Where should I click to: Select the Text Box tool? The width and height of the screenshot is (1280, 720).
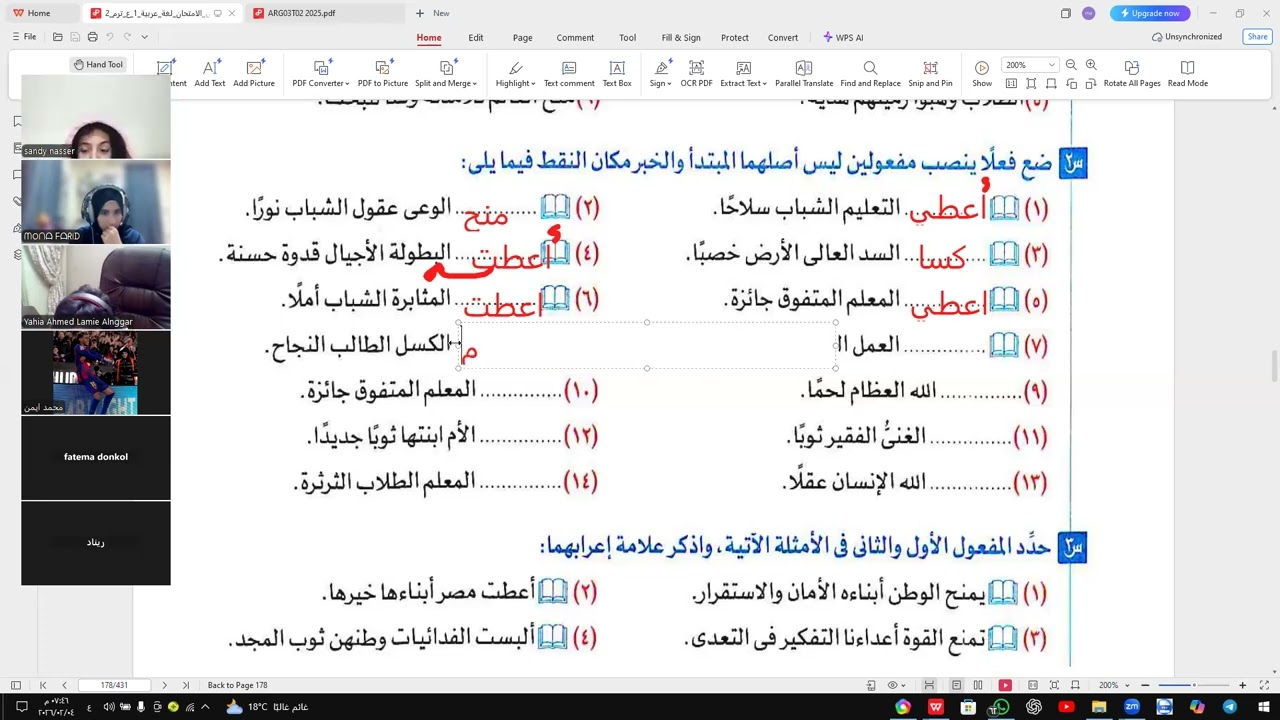pyautogui.click(x=617, y=73)
